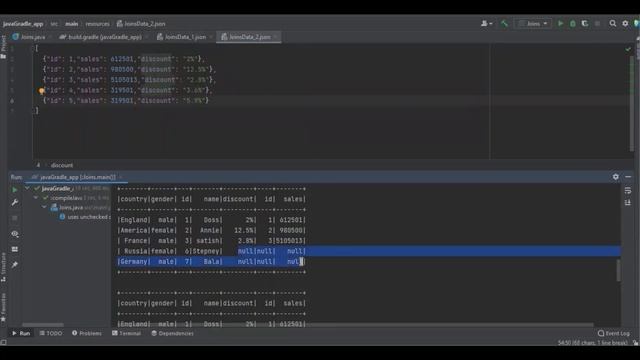Open the Project side tool window

click(4, 46)
